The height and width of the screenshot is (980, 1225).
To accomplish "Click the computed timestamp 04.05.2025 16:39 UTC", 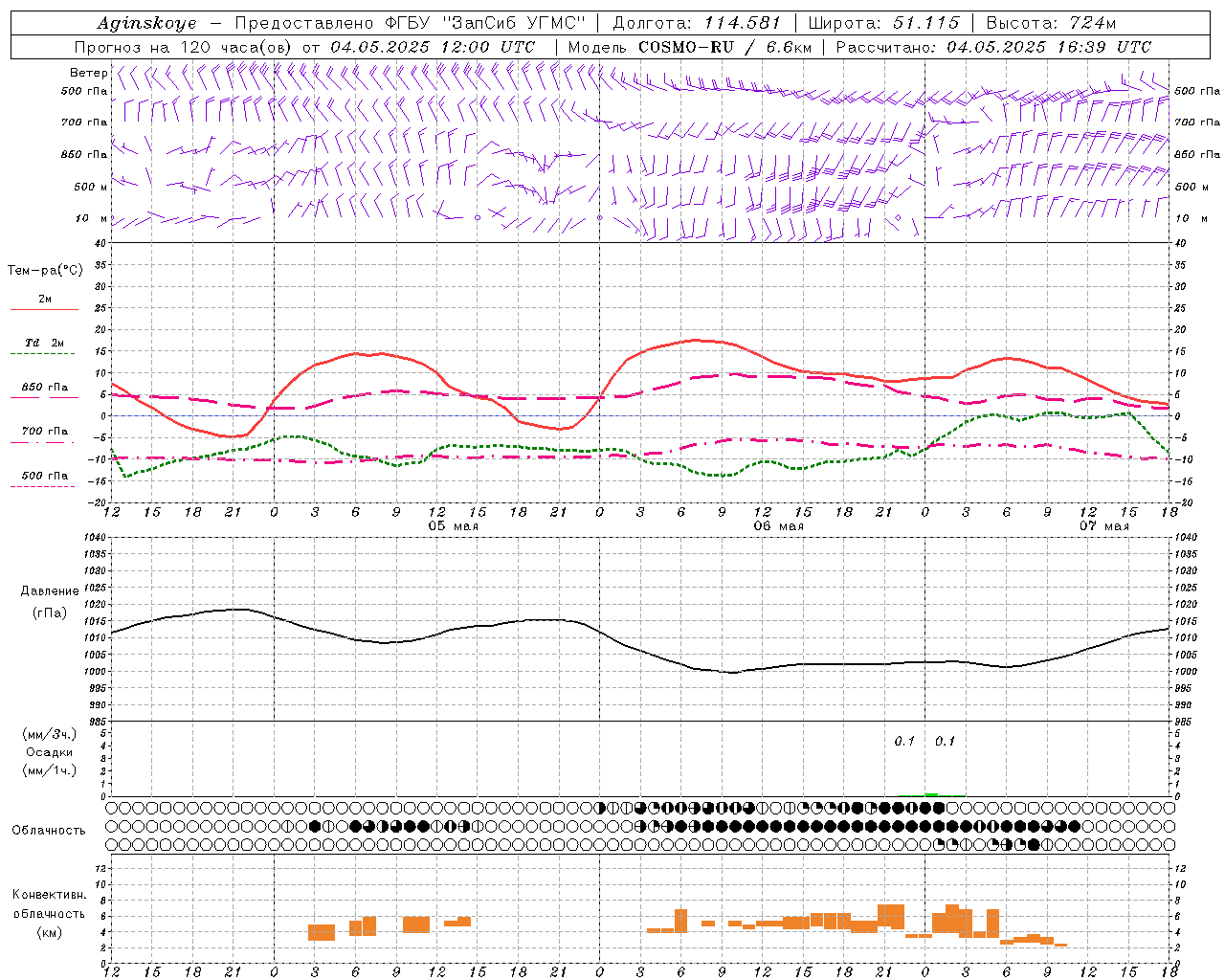I will click(x=1049, y=47).
